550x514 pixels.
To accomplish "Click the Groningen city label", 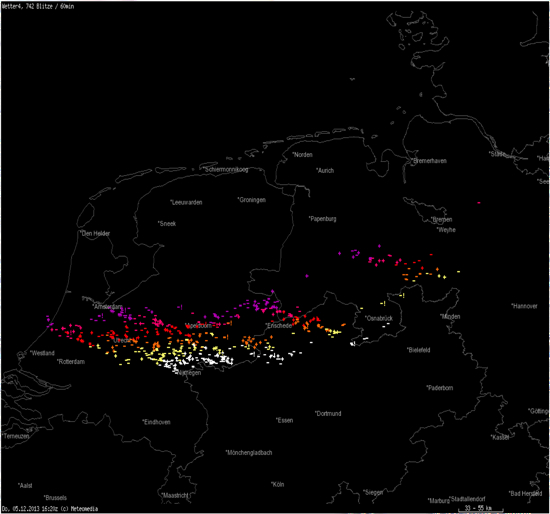I will [x=252, y=200].
